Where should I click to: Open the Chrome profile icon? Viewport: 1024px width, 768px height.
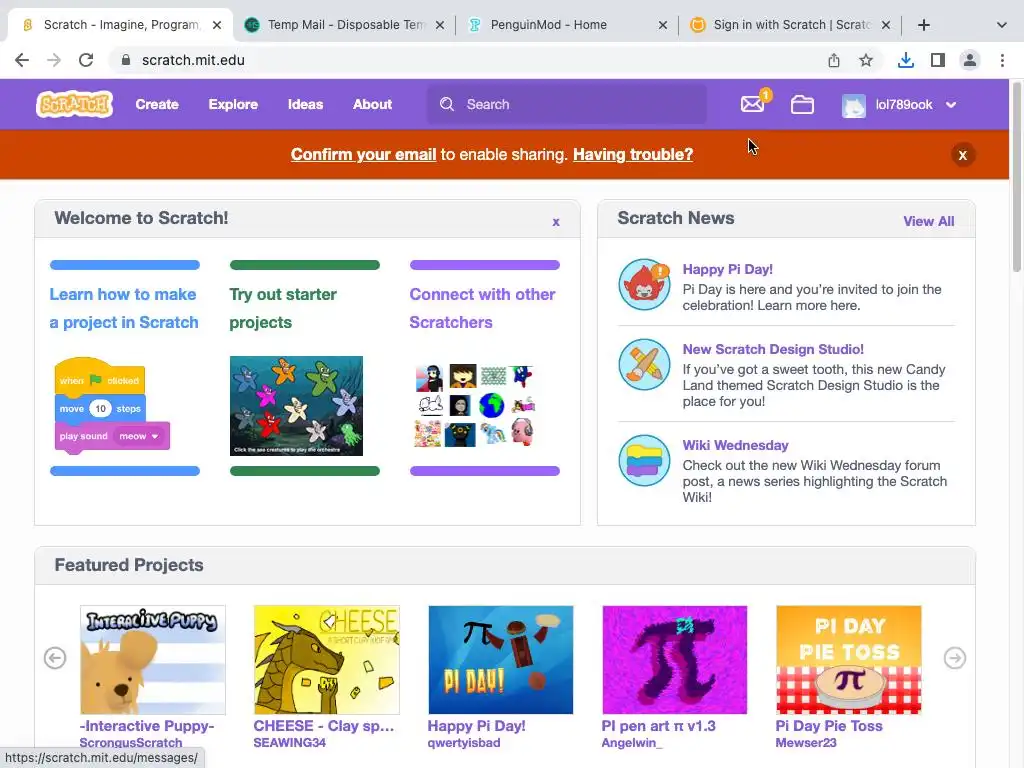click(x=970, y=60)
